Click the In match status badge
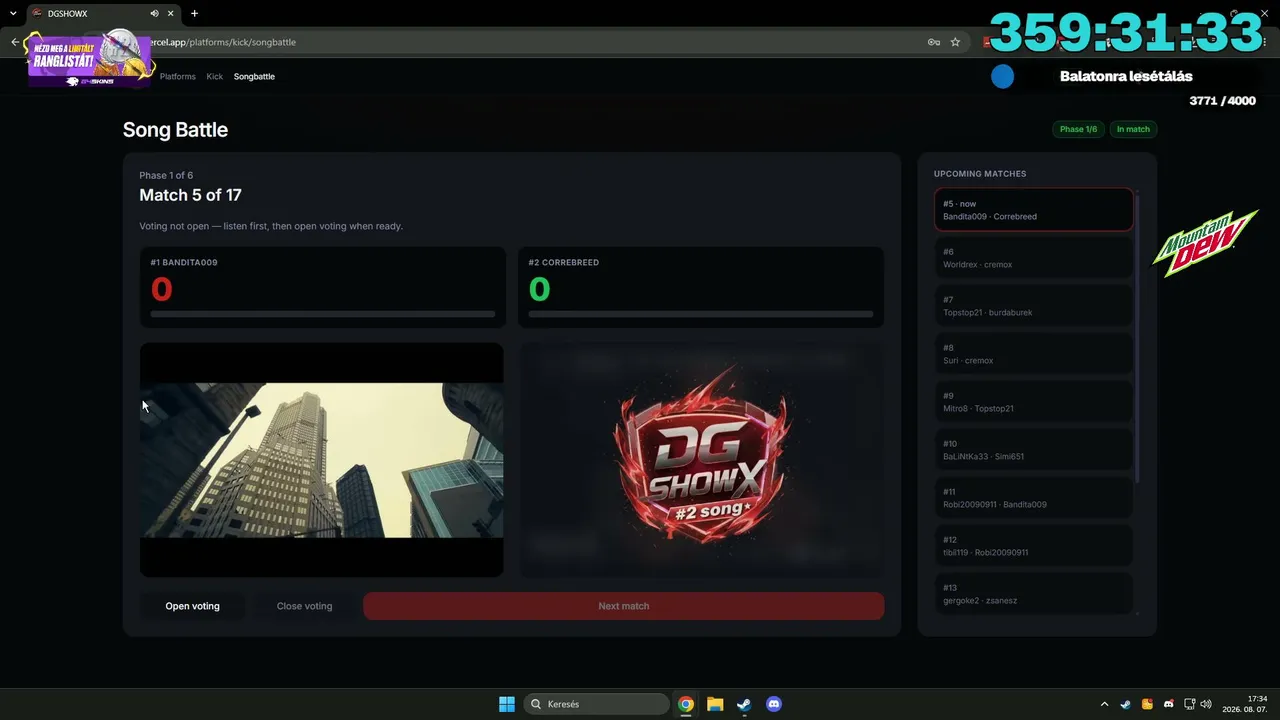The width and height of the screenshot is (1280, 720). pos(1133,129)
